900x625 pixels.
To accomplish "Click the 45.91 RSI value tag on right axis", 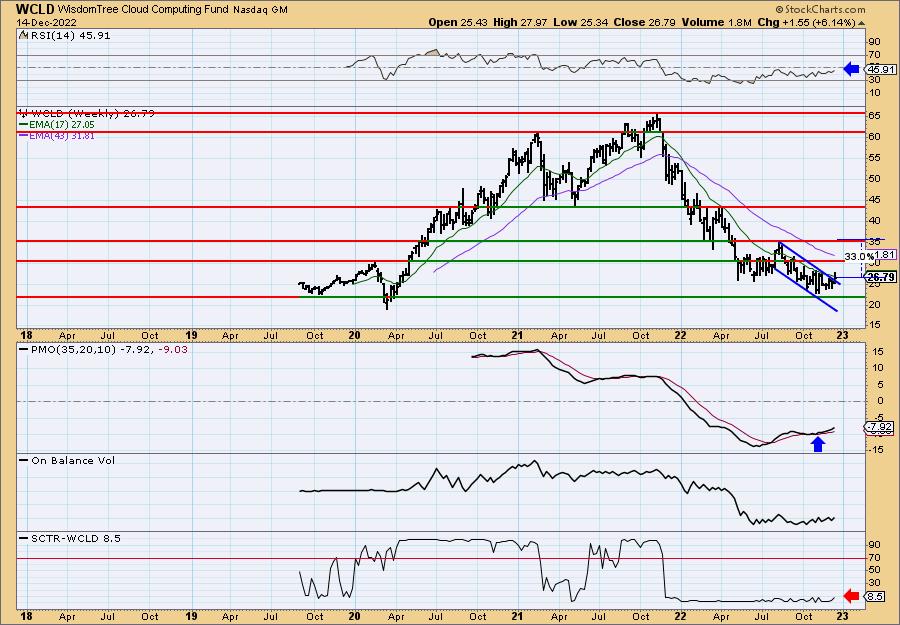I will click(x=881, y=69).
